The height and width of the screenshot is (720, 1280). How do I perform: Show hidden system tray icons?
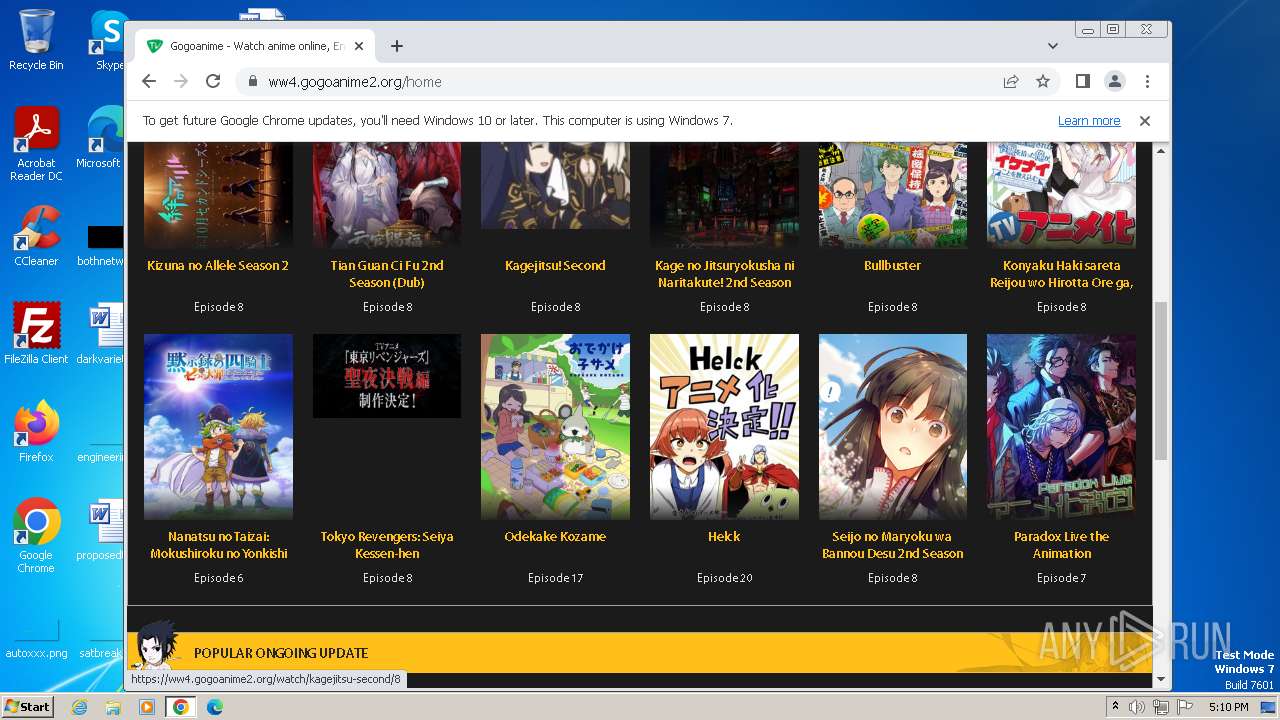pyautogui.click(x=1116, y=707)
